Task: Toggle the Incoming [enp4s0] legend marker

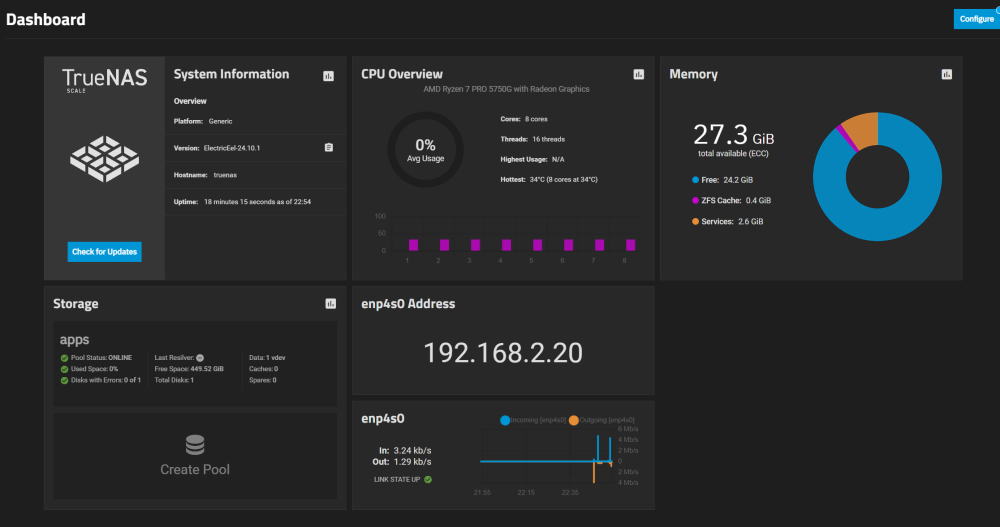Action: (505, 420)
